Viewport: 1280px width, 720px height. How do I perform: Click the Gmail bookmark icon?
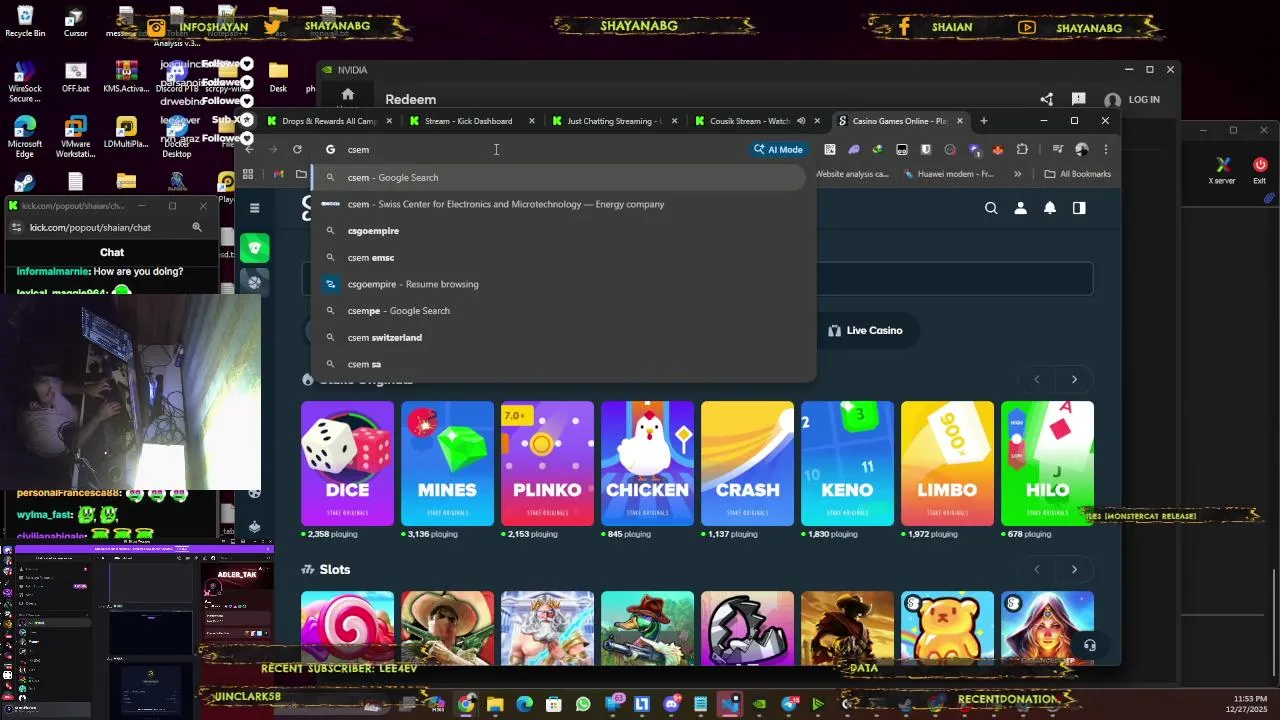coord(279,174)
